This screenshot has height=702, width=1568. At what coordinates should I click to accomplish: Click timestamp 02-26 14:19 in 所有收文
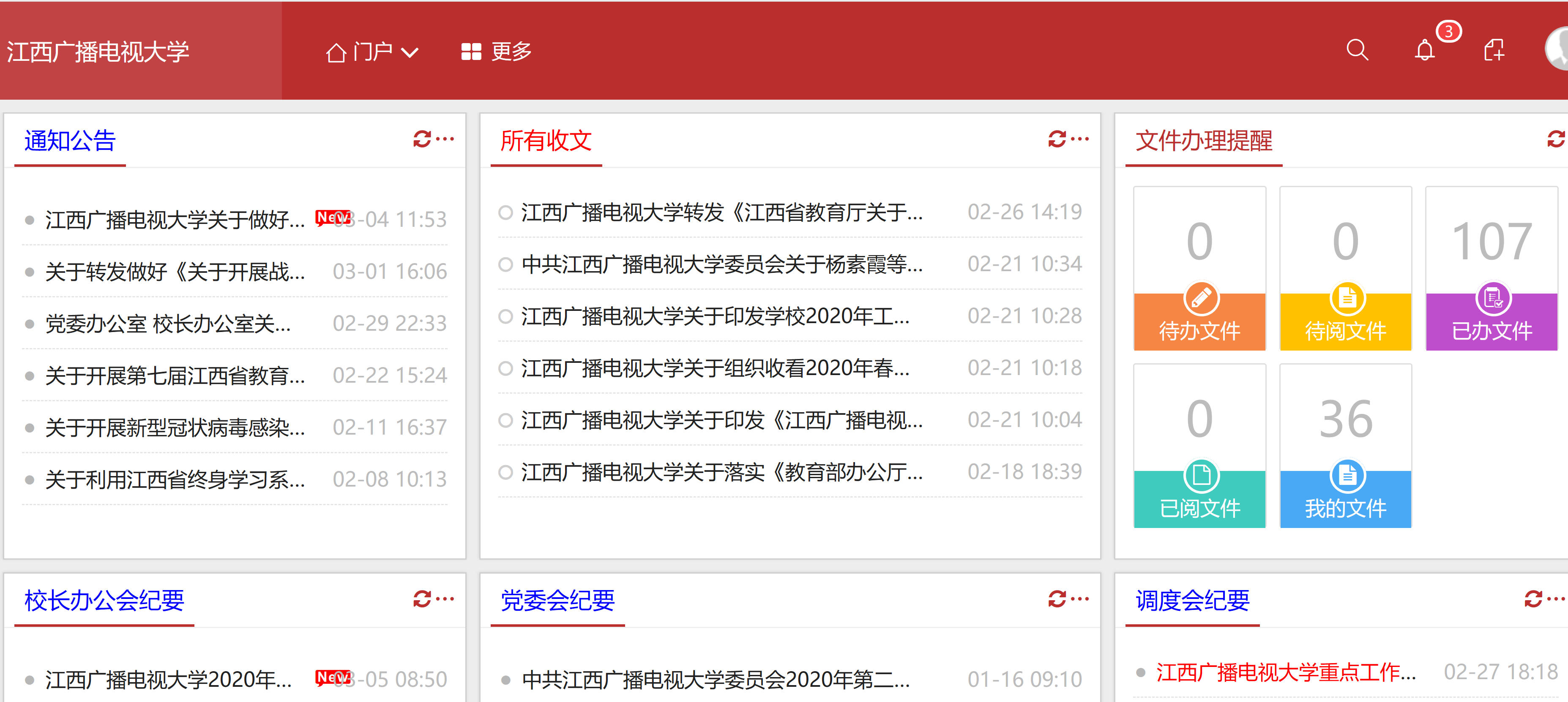coord(1025,212)
